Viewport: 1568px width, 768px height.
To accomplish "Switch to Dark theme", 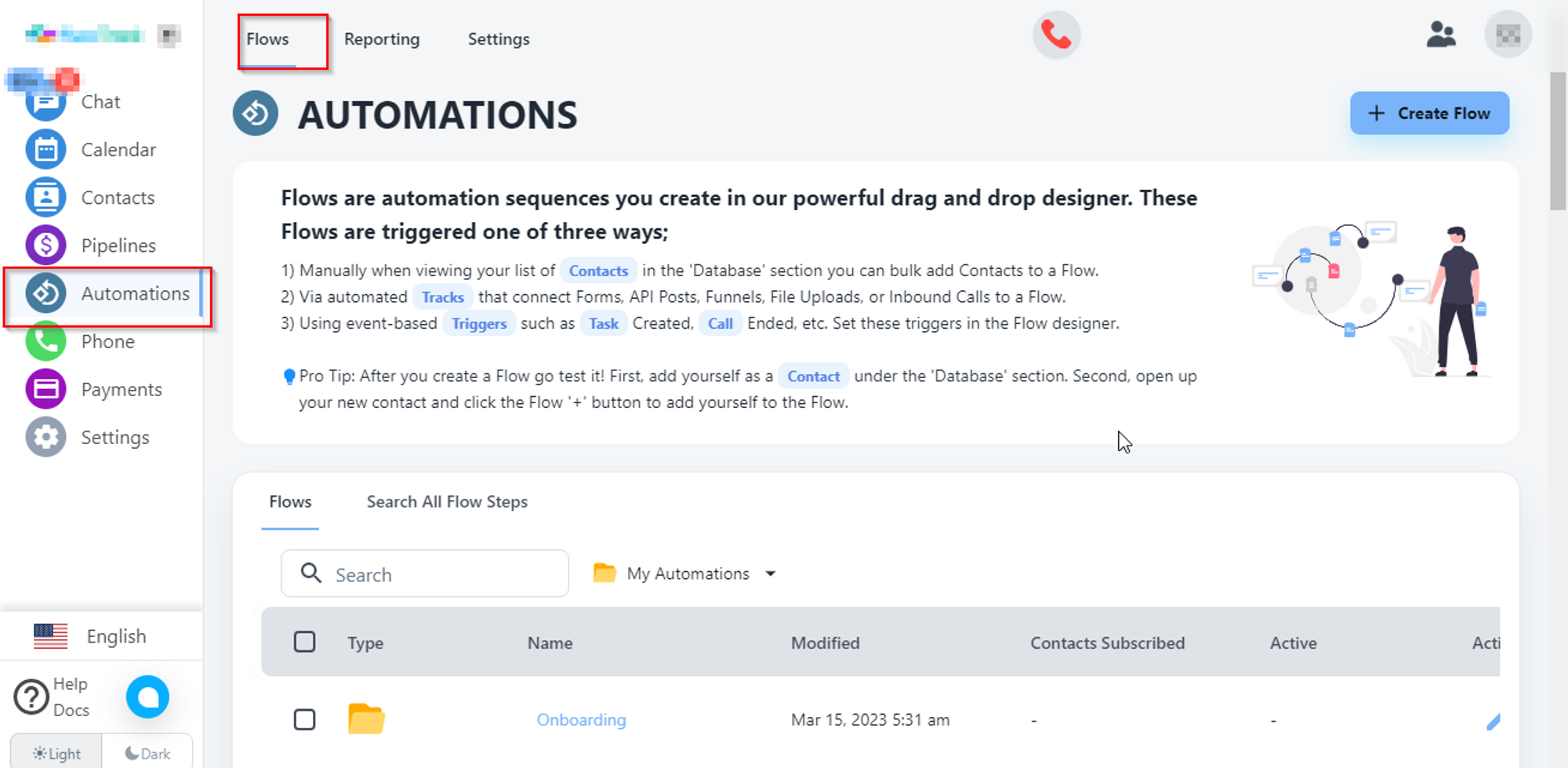I will coord(147,753).
